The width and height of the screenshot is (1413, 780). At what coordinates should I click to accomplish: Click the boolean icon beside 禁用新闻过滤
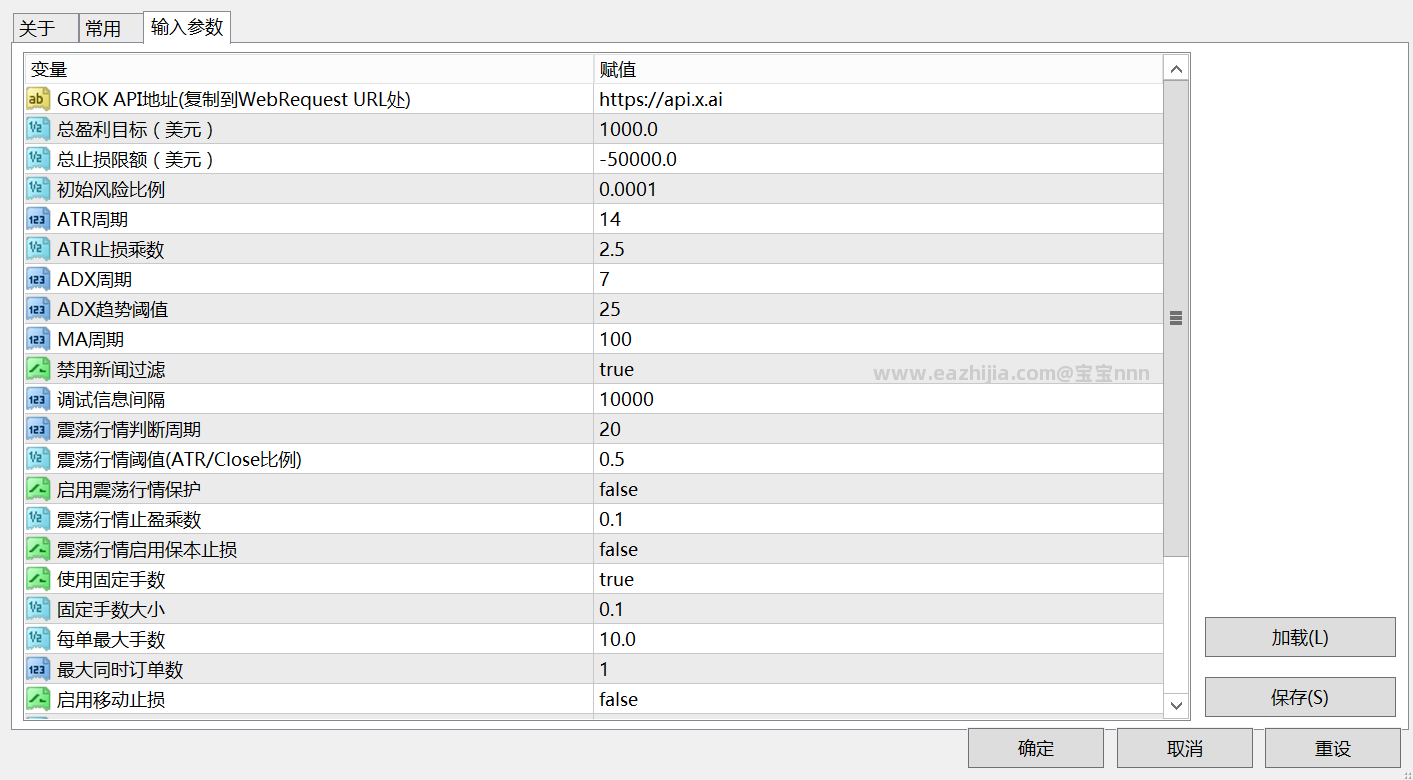click(x=38, y=369)
